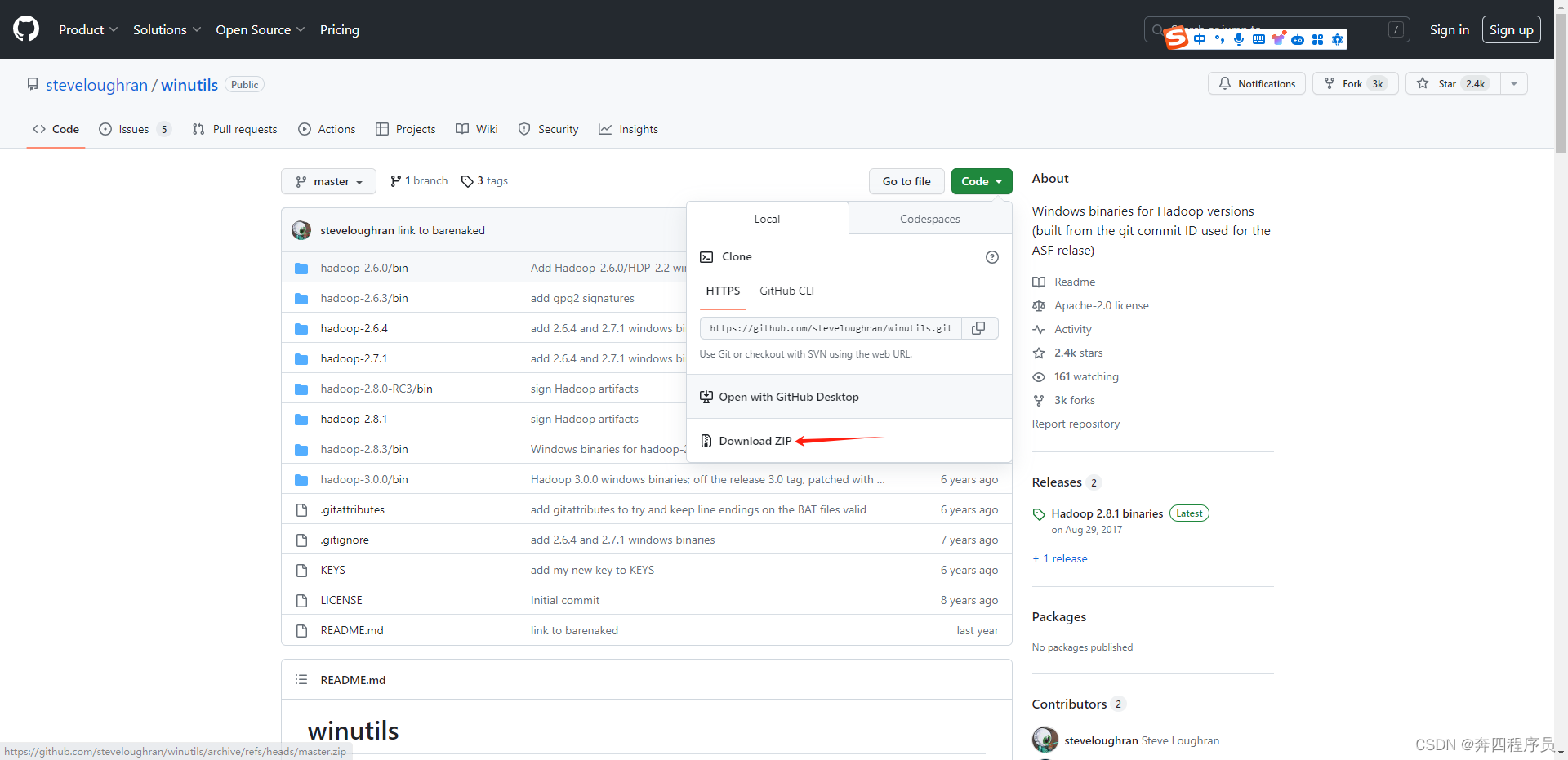
Task: Open the 161 watching link
Action: click(1076, 376)
